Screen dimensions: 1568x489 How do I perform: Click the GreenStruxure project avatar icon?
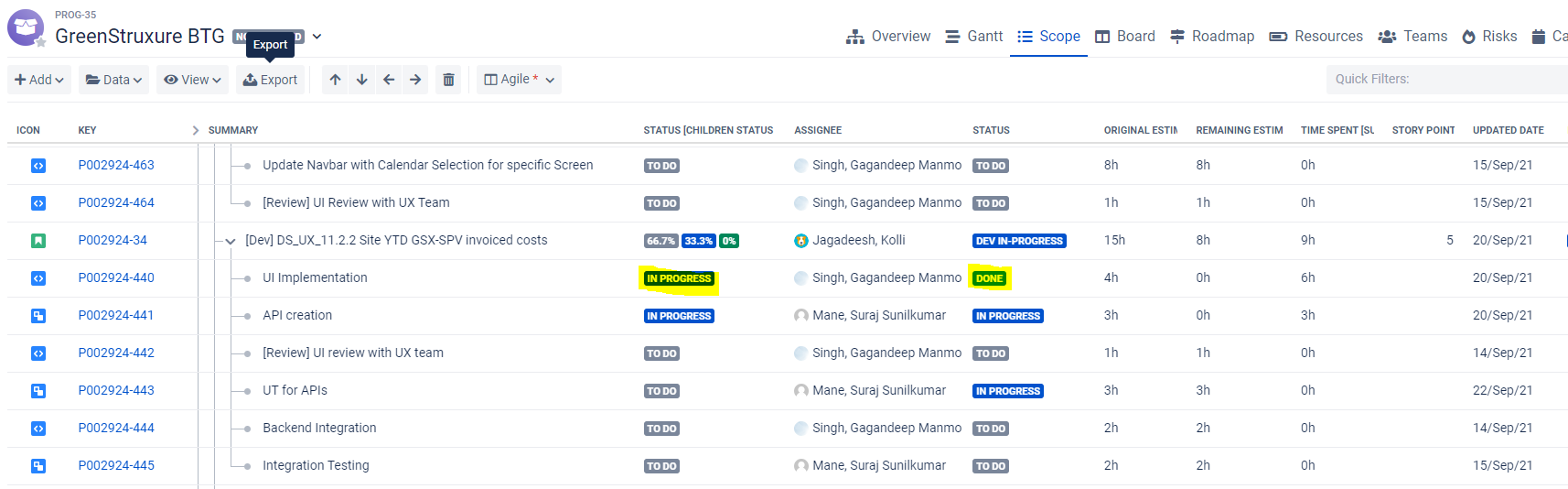[x=26, y=27]
